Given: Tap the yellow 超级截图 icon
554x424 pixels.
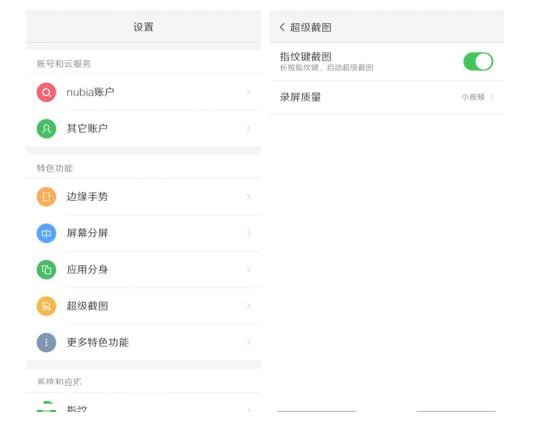Looking at the screenshot, I should (x=46, y=306).
